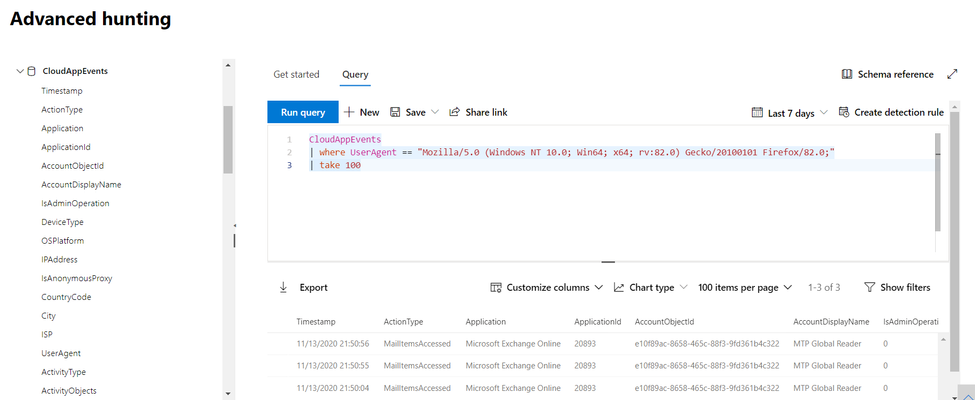This screenshot has width=975, height=400.
Task: Select the DeviceType schema column
Action: 62,222
